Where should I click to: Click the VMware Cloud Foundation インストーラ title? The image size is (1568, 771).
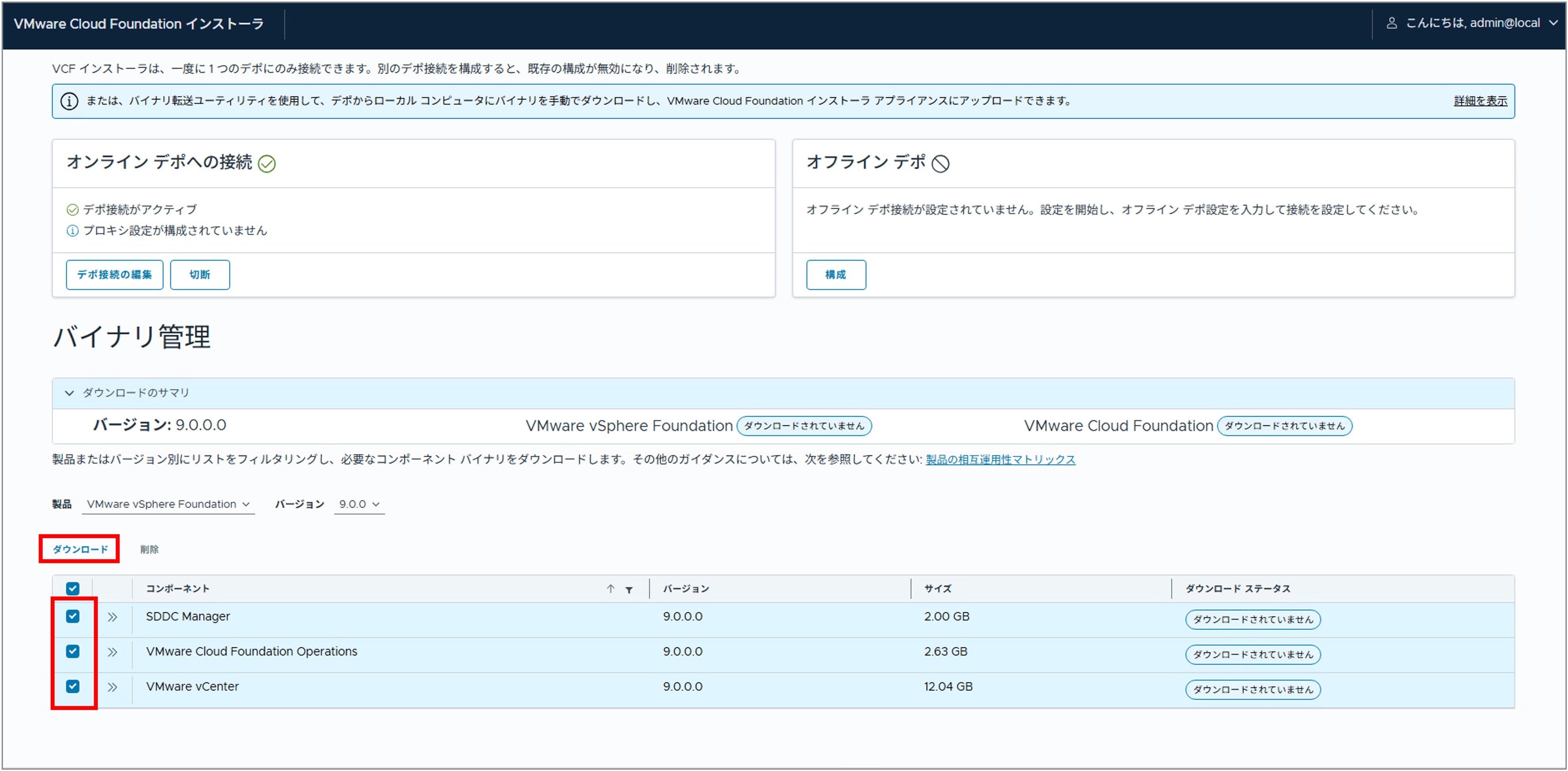coord(139,24)
